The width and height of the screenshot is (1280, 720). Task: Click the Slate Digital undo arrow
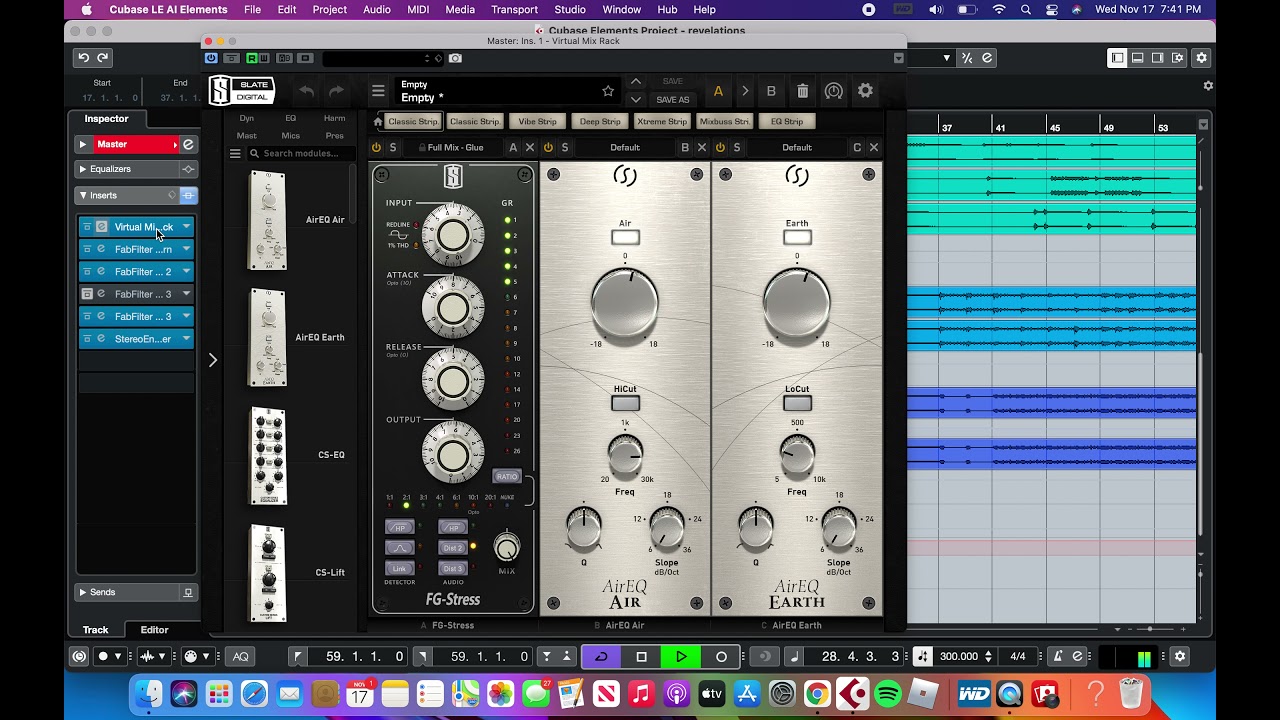click(x=306, y=91)
